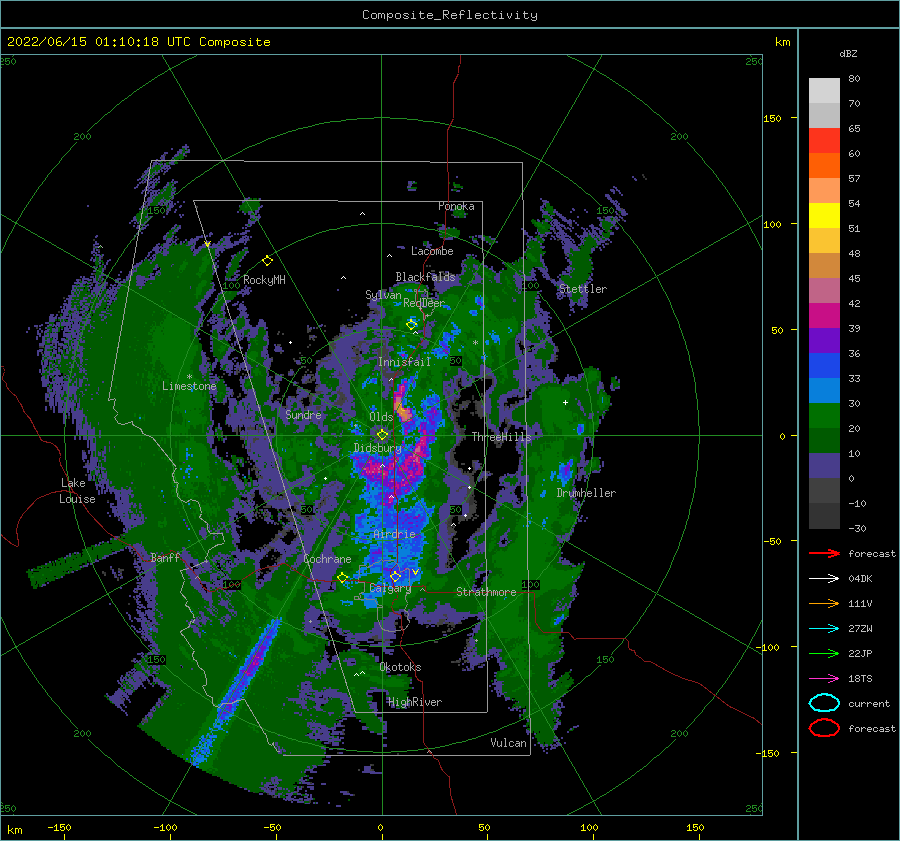The image size is (900, 841).
Task: Click the Airdrie city label
Action: 394,534
